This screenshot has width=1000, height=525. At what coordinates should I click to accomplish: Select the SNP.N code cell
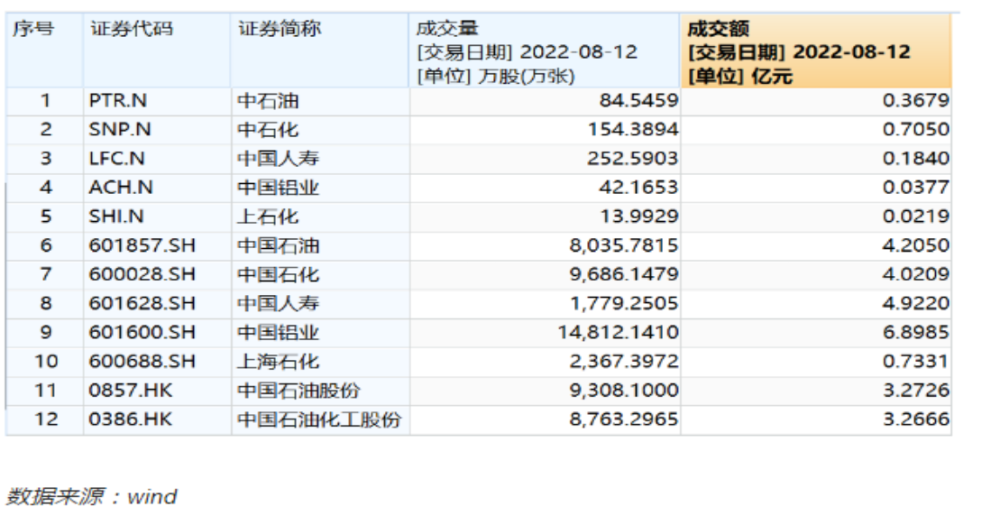coord(121,129)
